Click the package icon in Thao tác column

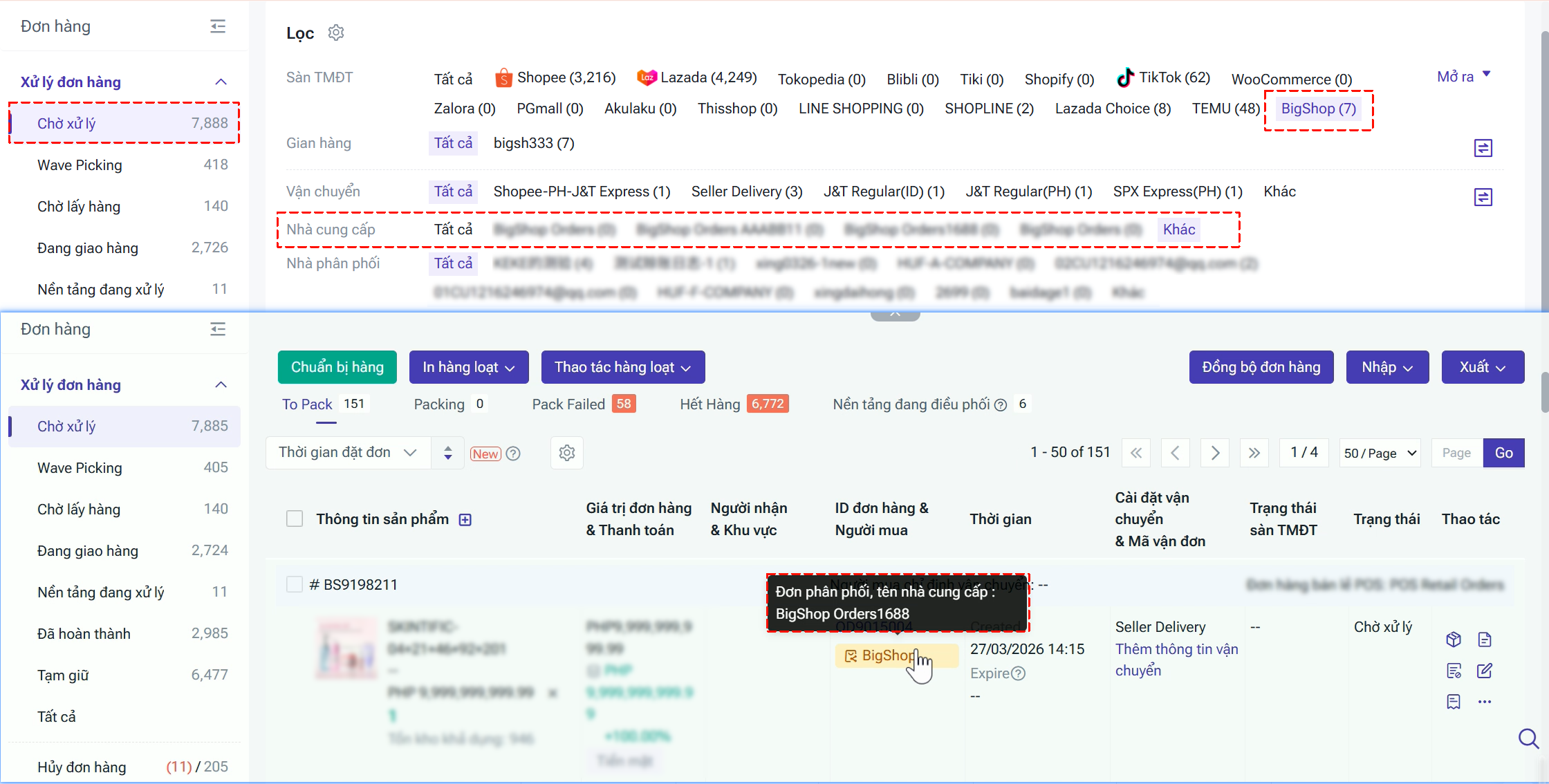coord(1454,640)
